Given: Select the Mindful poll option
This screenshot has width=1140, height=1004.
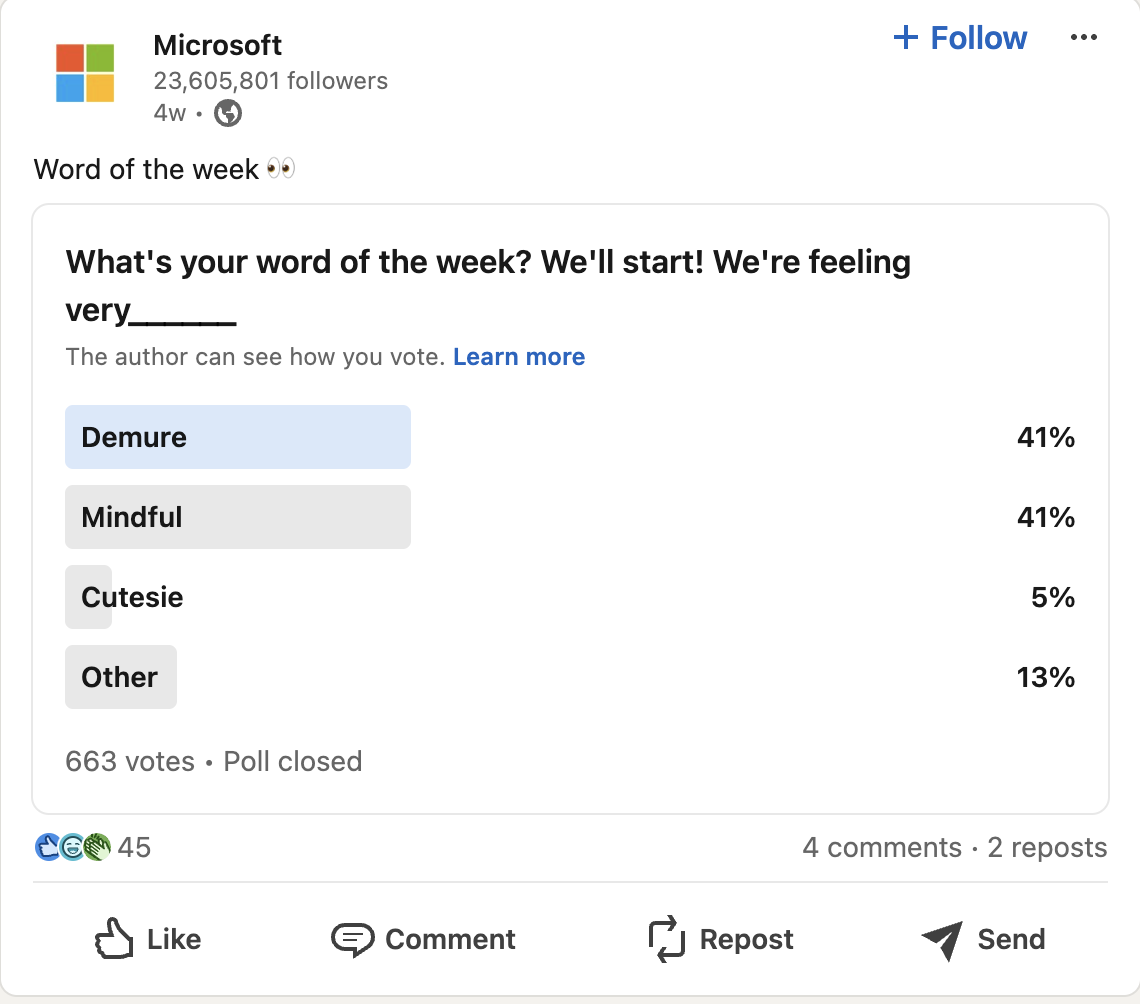Looking at the screenshot, I should [238, 517].
